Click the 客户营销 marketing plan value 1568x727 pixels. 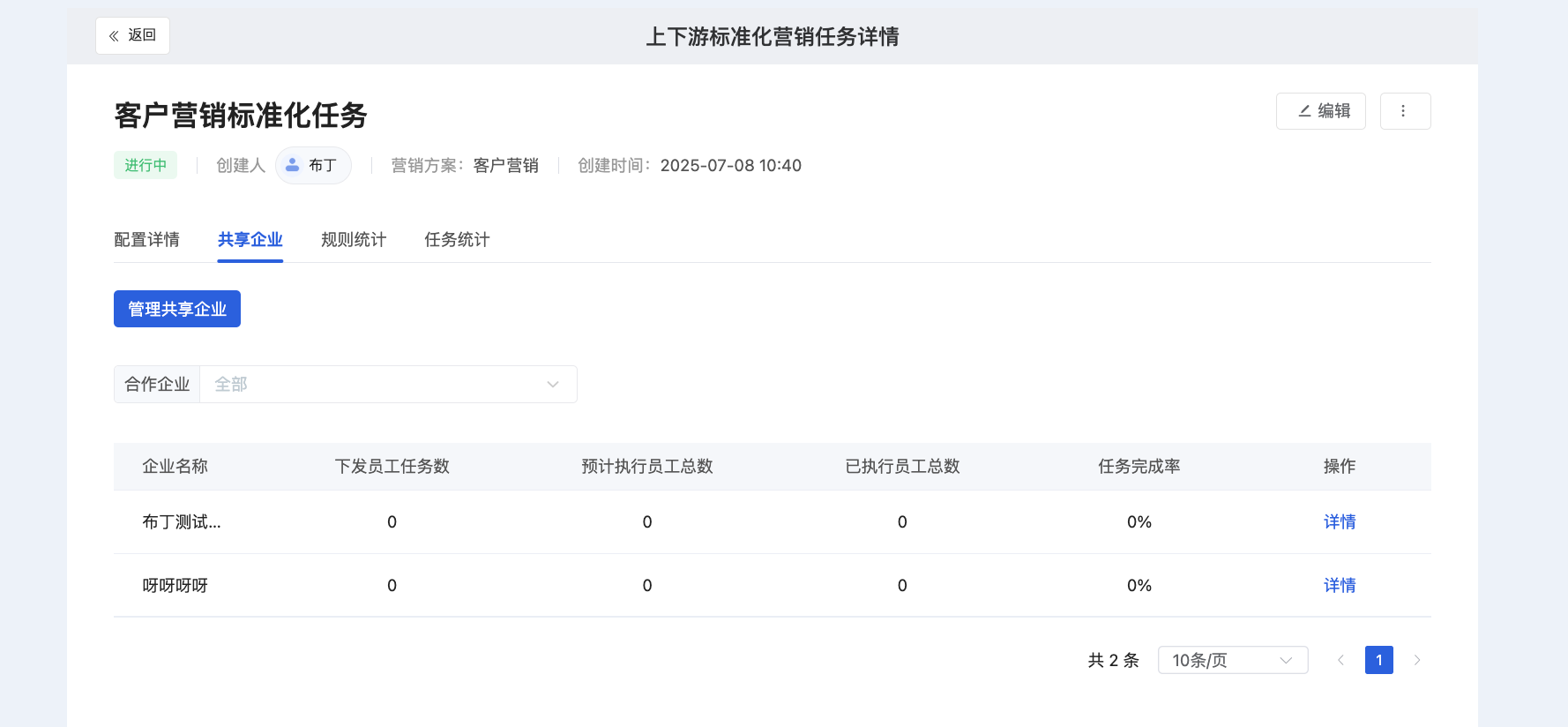click(x=506, y=165)
